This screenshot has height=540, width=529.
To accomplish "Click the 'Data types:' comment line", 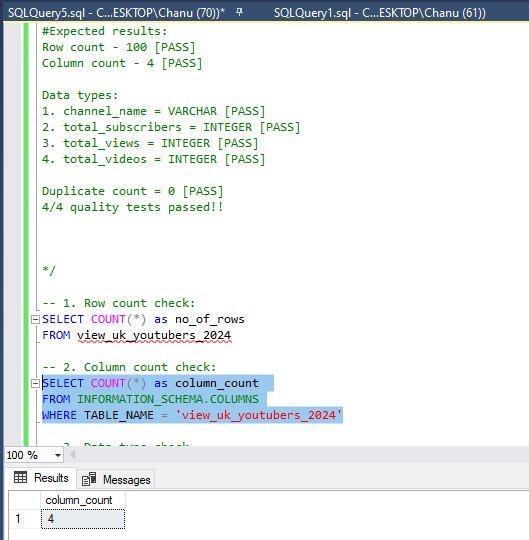I will click(80, 95).
